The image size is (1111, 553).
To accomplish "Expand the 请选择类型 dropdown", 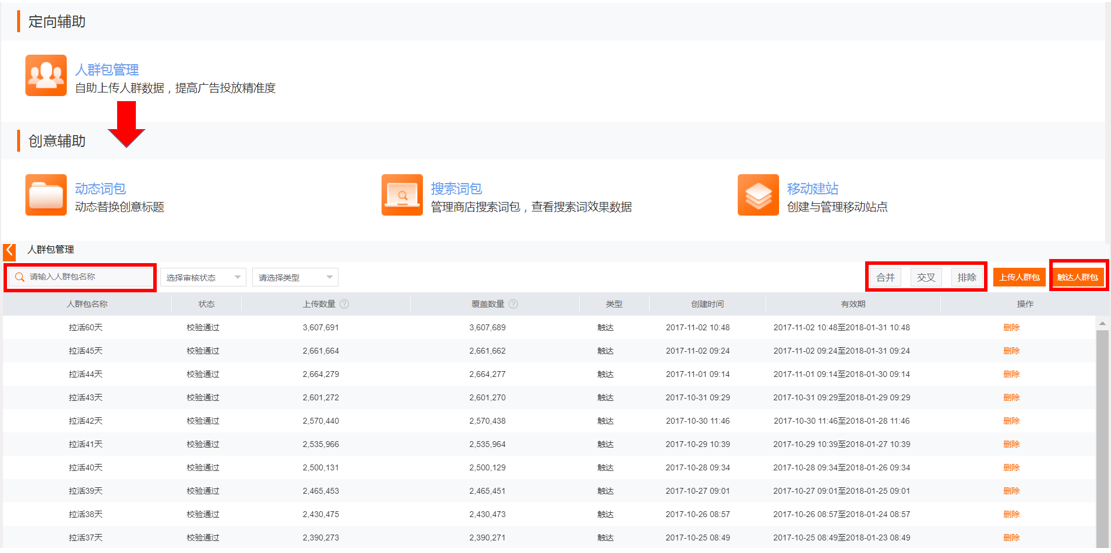I will pos(295,277).
